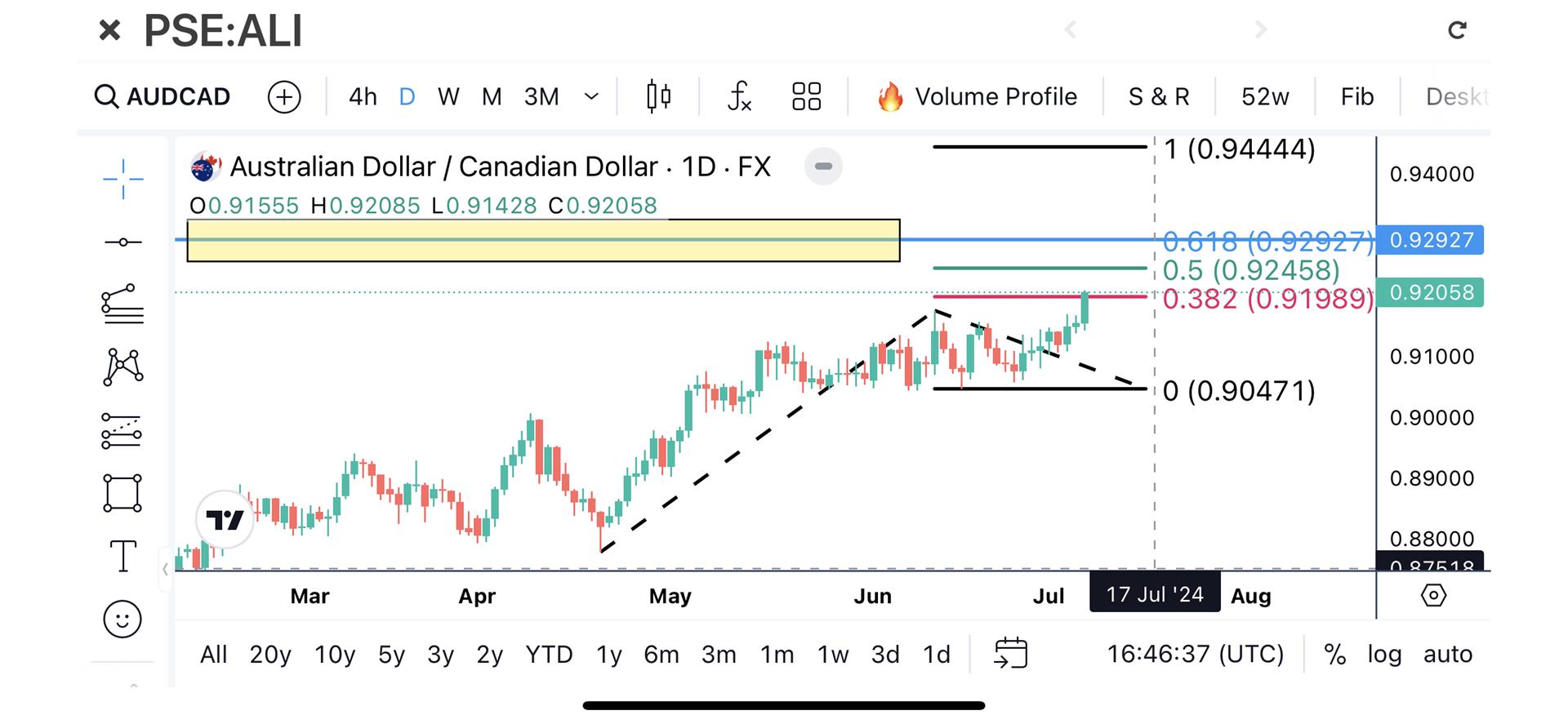Switch to the weekly W timeframe
1568x724 pixels.
(448, 95)
